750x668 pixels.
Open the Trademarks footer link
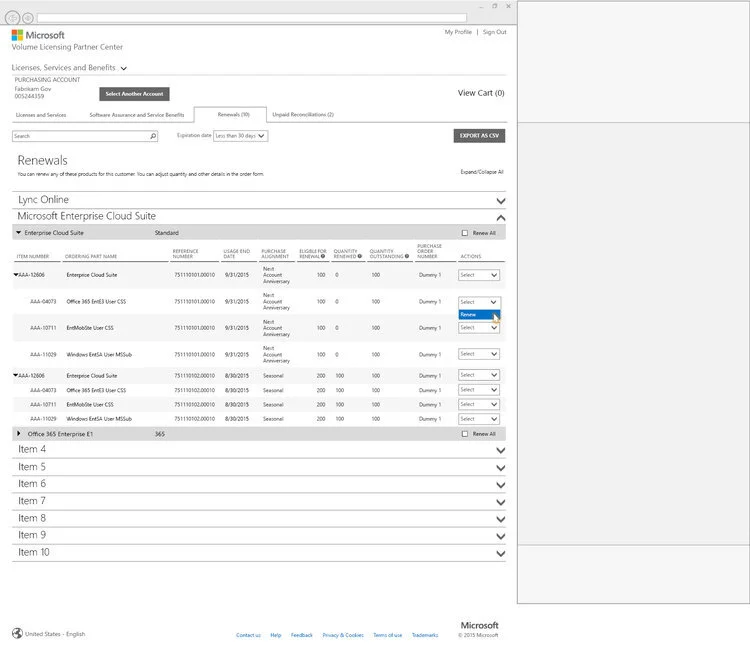(425, 635)
